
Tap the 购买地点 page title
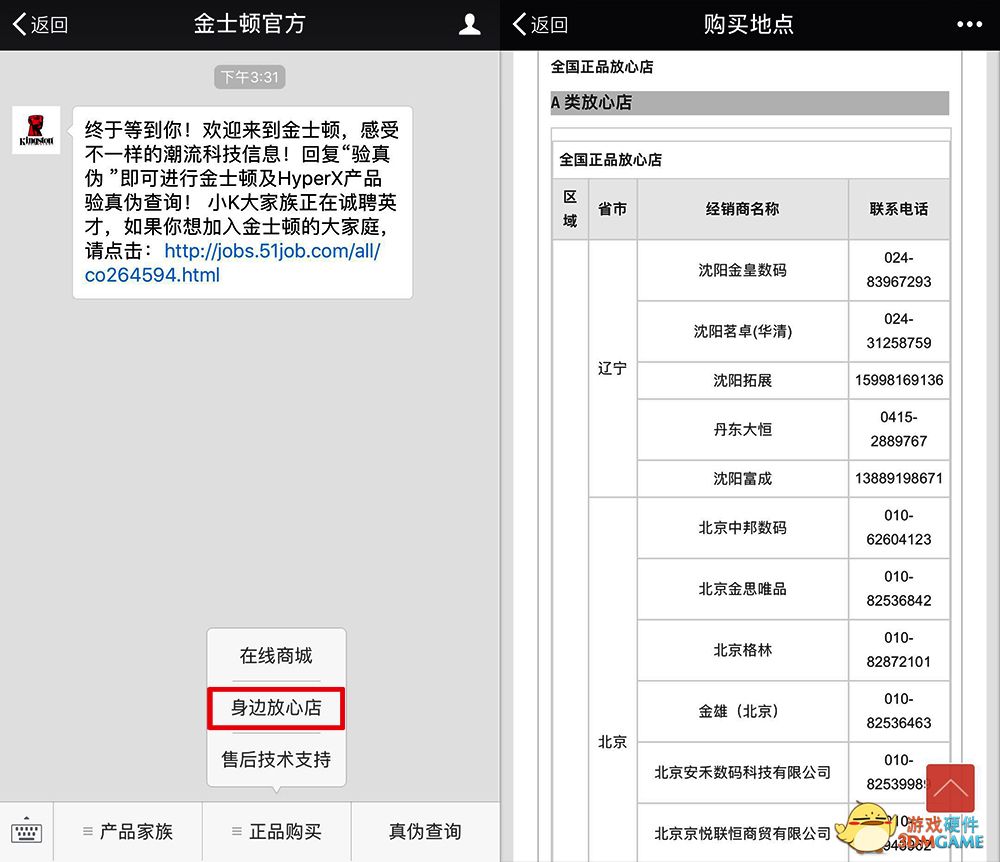pyautogui.click(x=749, y=24)
